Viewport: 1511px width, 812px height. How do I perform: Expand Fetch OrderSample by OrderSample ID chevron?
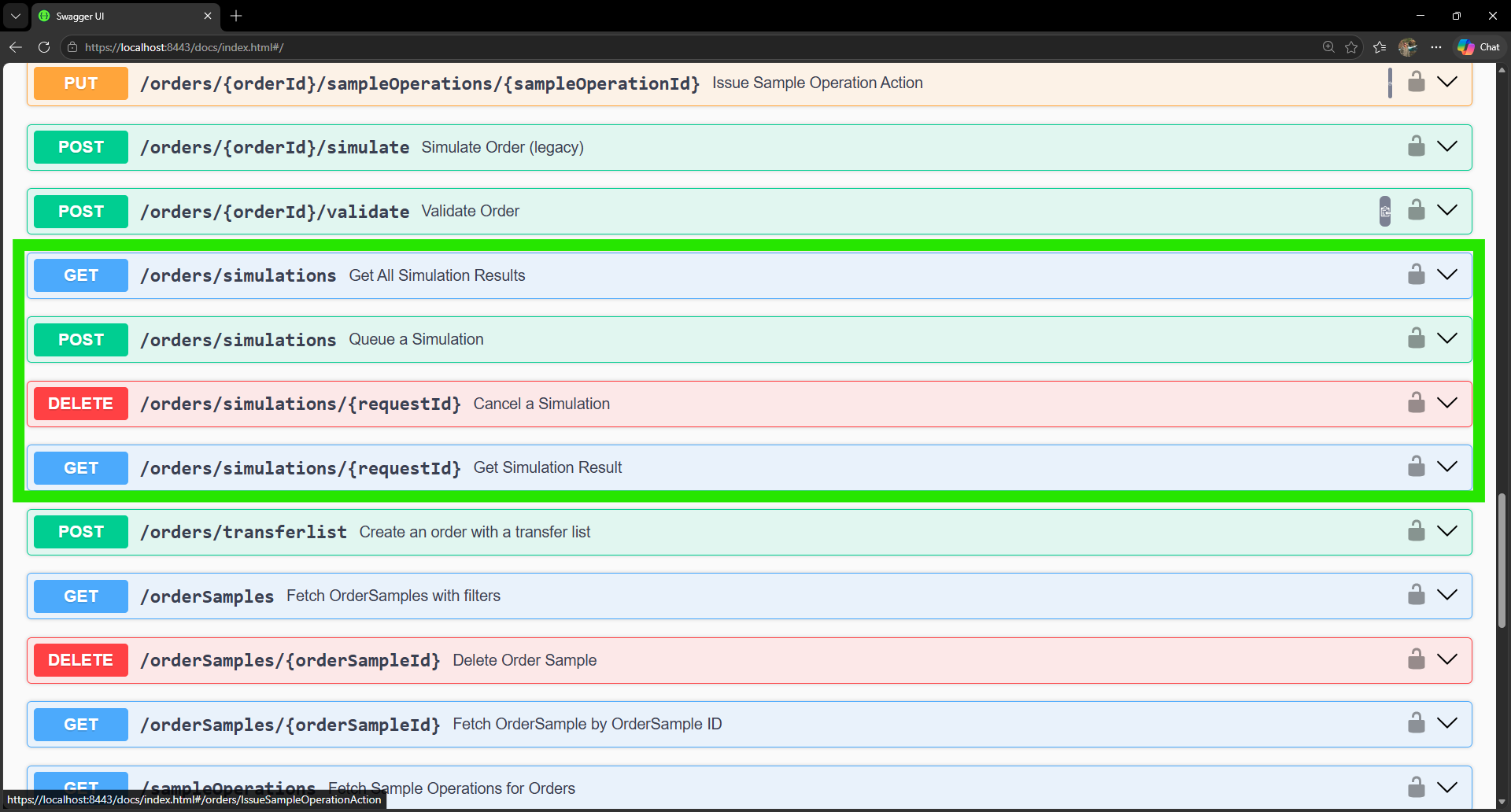(1447, 723)
